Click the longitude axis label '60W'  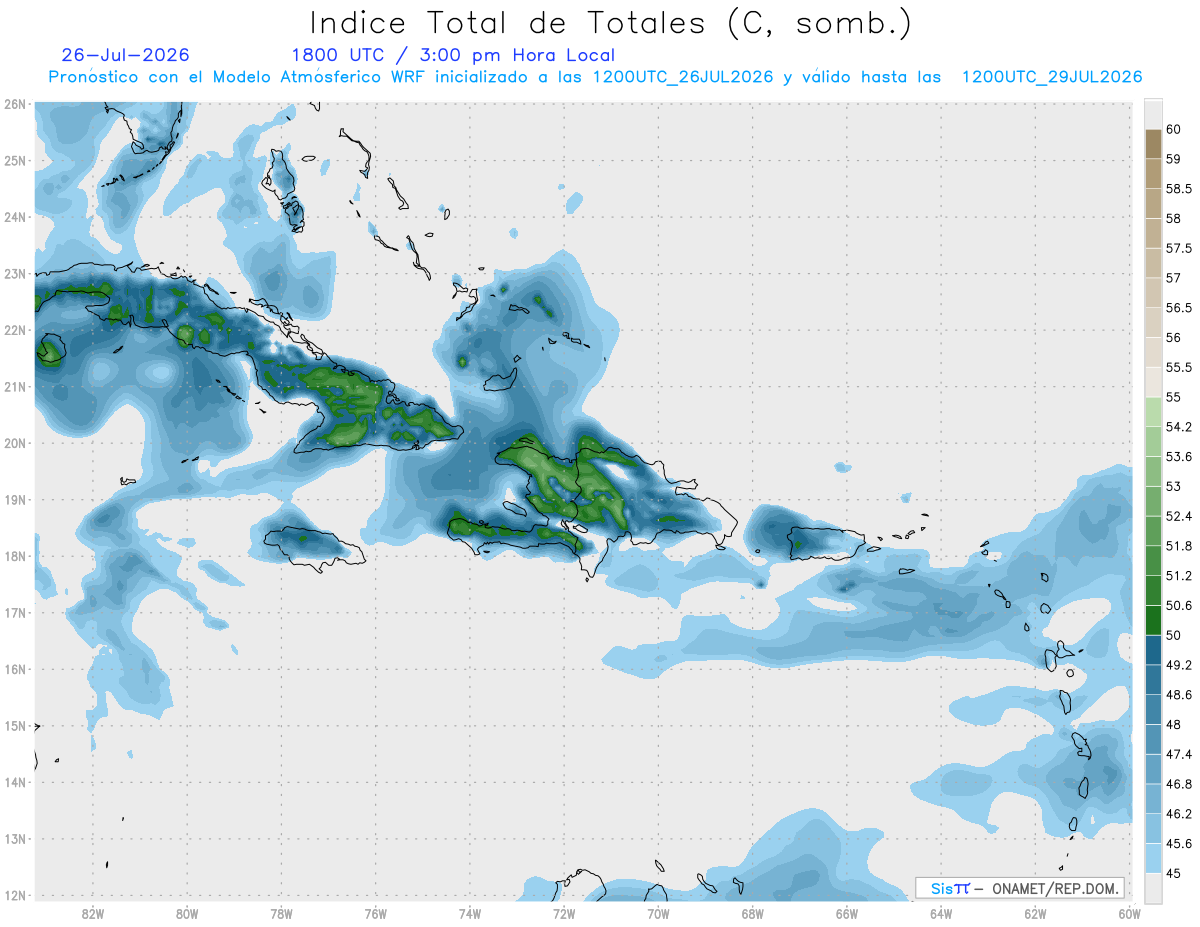(1130, 914)
